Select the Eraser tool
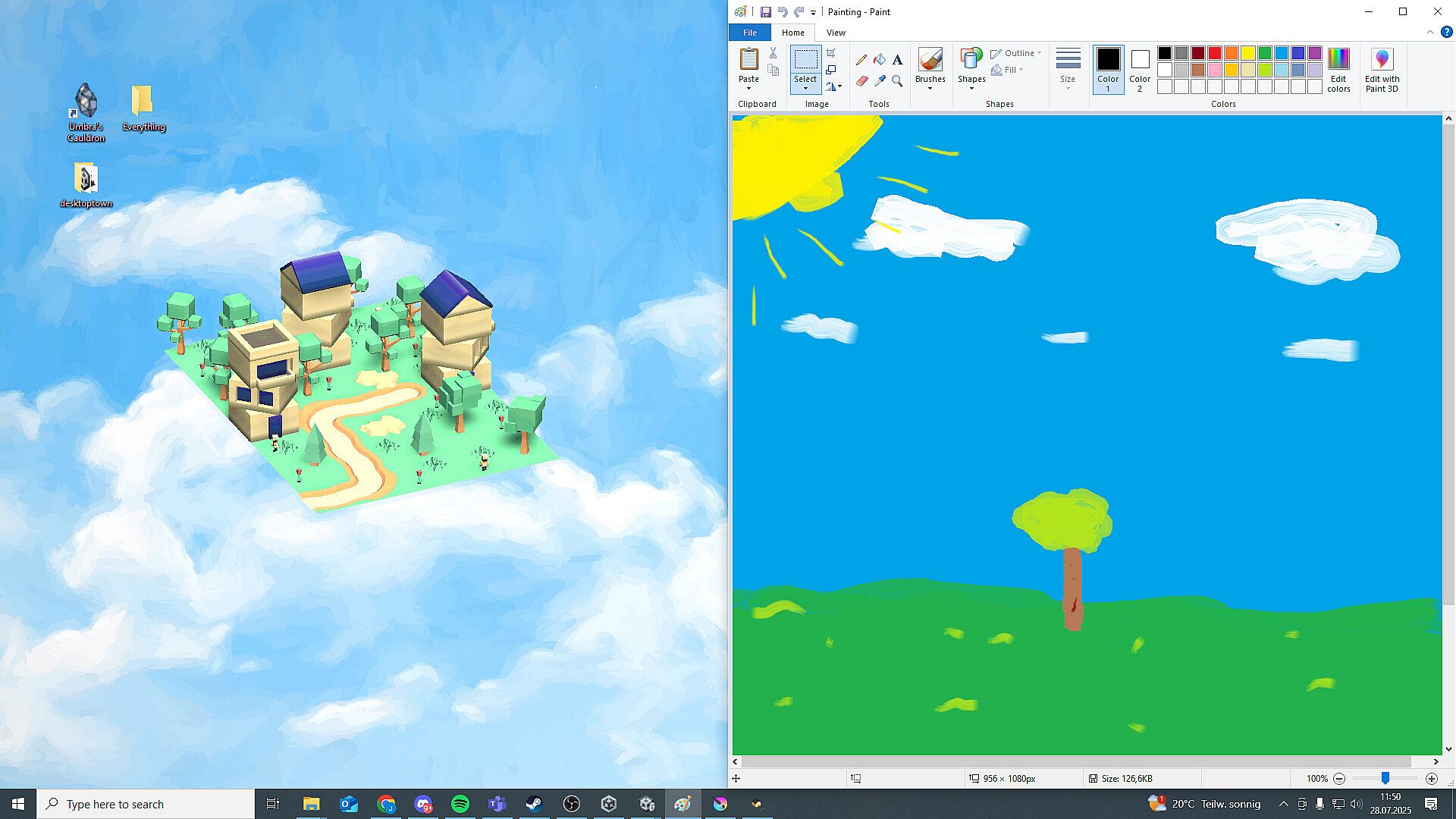 (861, 80)
